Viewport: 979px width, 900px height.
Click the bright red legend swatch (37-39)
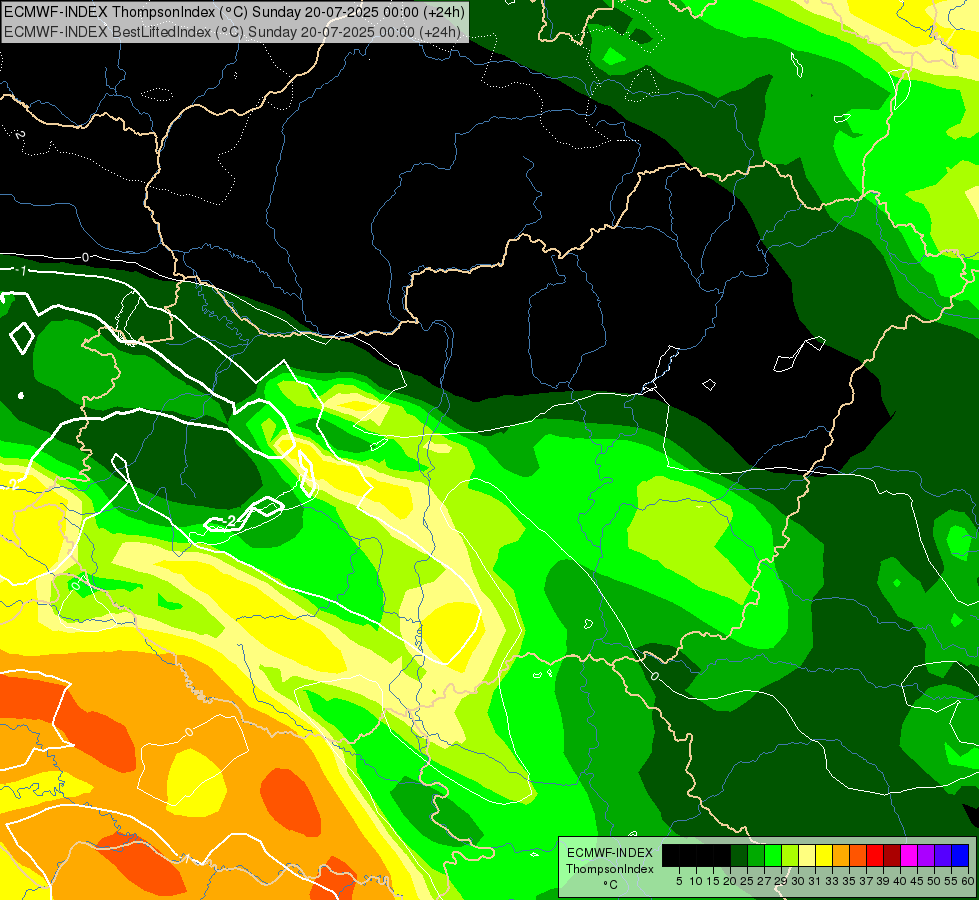pos(875,855)
